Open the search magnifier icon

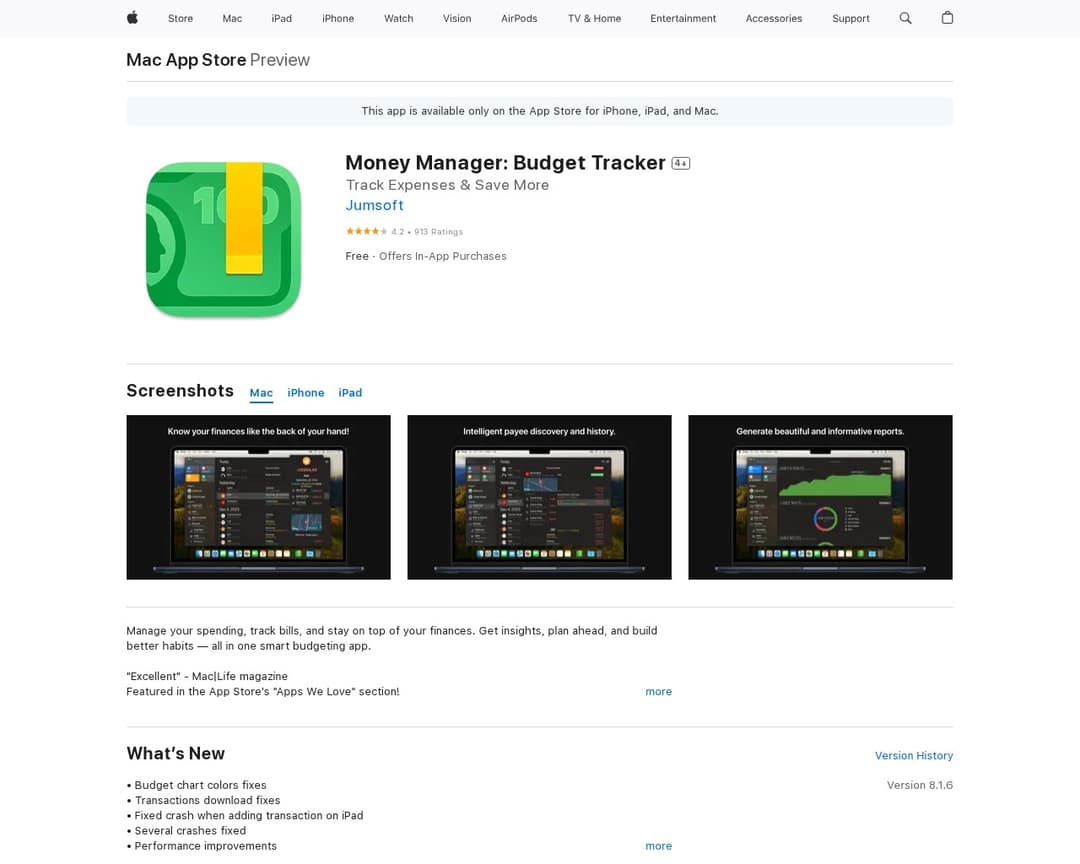tap(905, 18)
